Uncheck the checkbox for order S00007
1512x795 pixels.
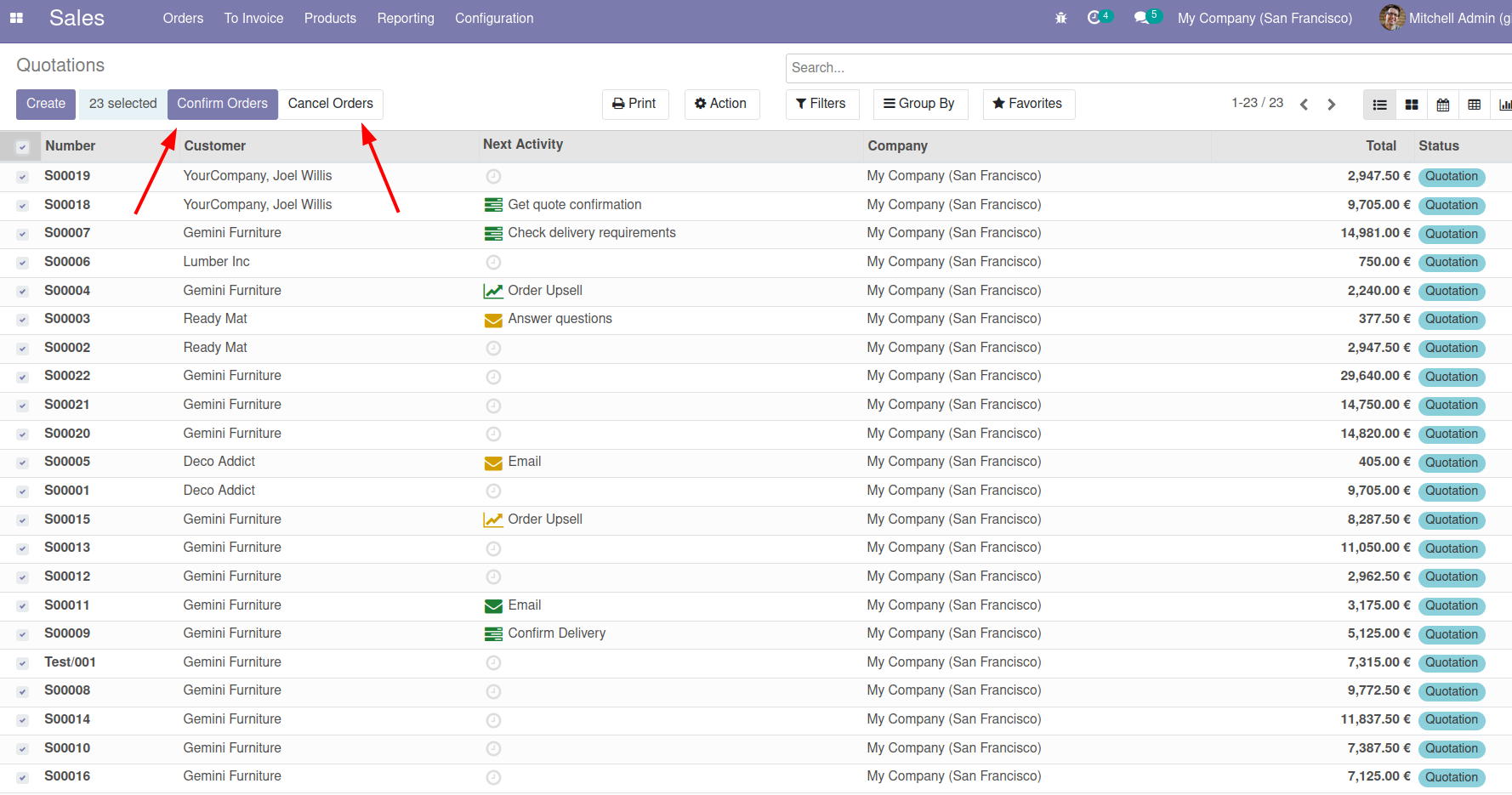23,234
